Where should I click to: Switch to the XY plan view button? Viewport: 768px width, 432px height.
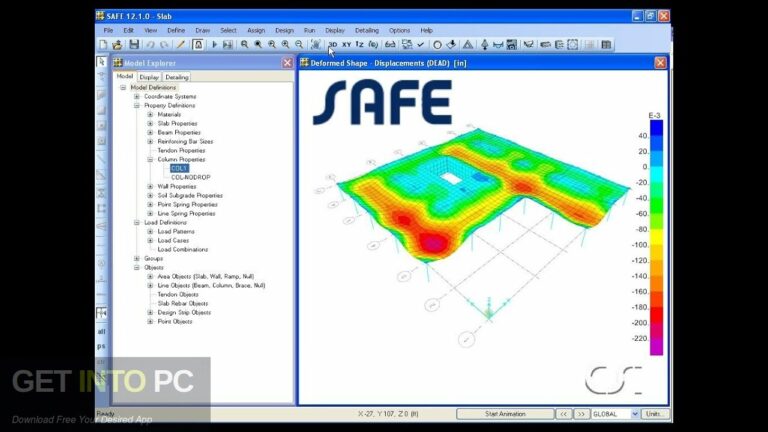(x=346, y=45)
